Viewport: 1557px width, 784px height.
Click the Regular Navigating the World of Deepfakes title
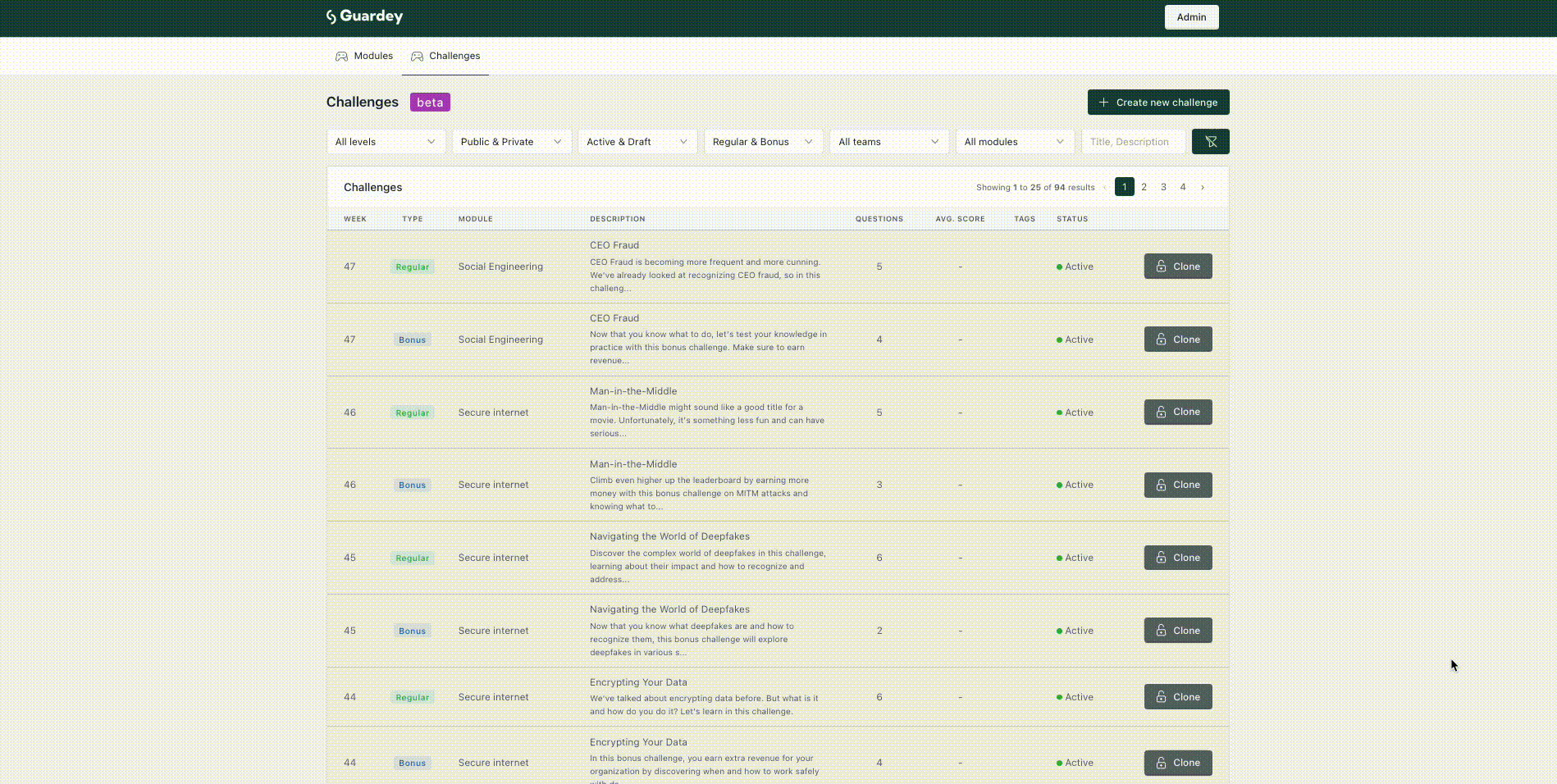669,536
